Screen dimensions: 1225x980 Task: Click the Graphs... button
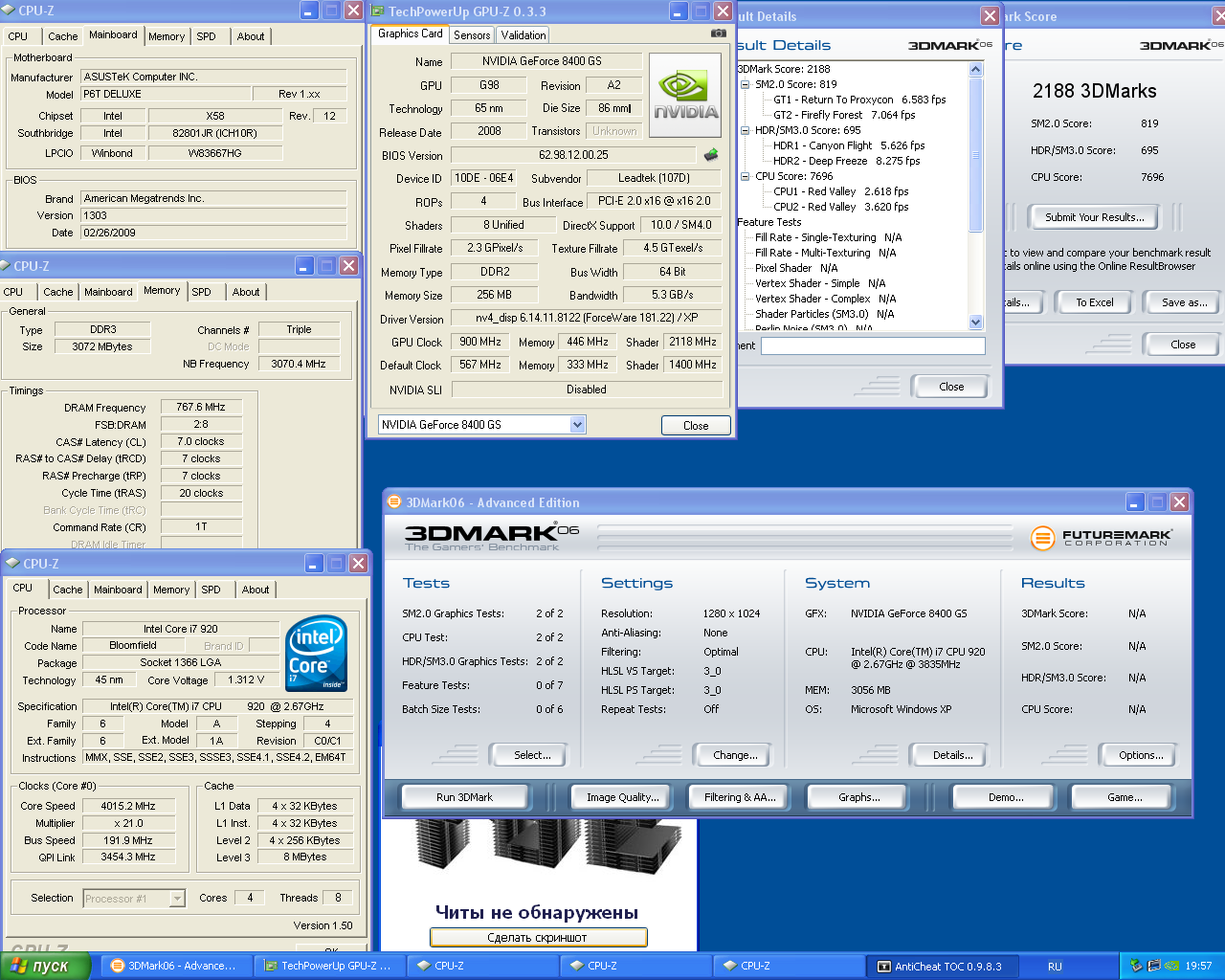[x=859, y=797]
